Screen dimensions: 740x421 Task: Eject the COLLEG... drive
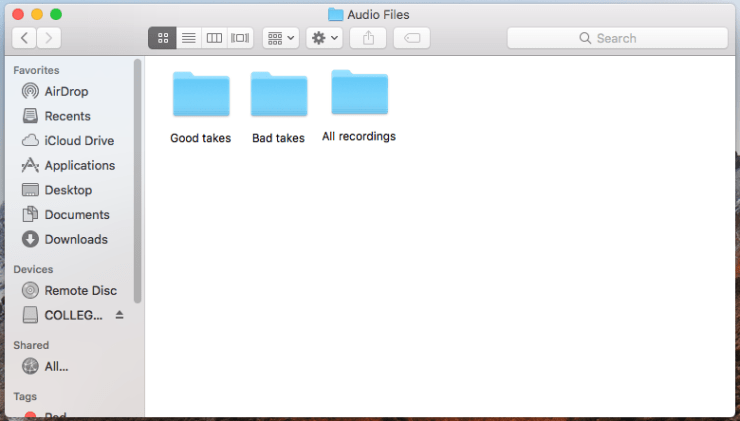(121, 315)
